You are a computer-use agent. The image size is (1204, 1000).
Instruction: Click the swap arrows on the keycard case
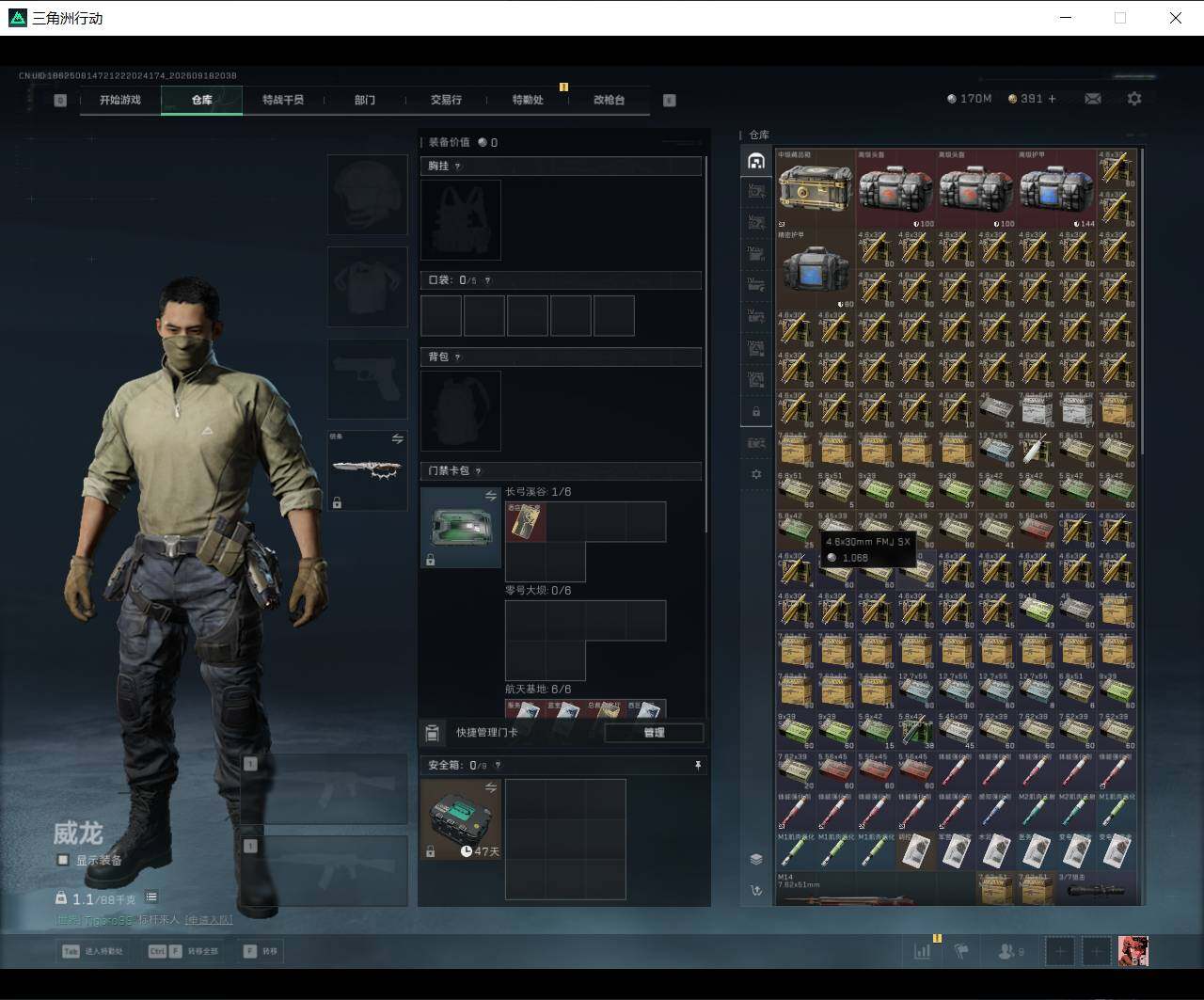click(x=490, y=496)
